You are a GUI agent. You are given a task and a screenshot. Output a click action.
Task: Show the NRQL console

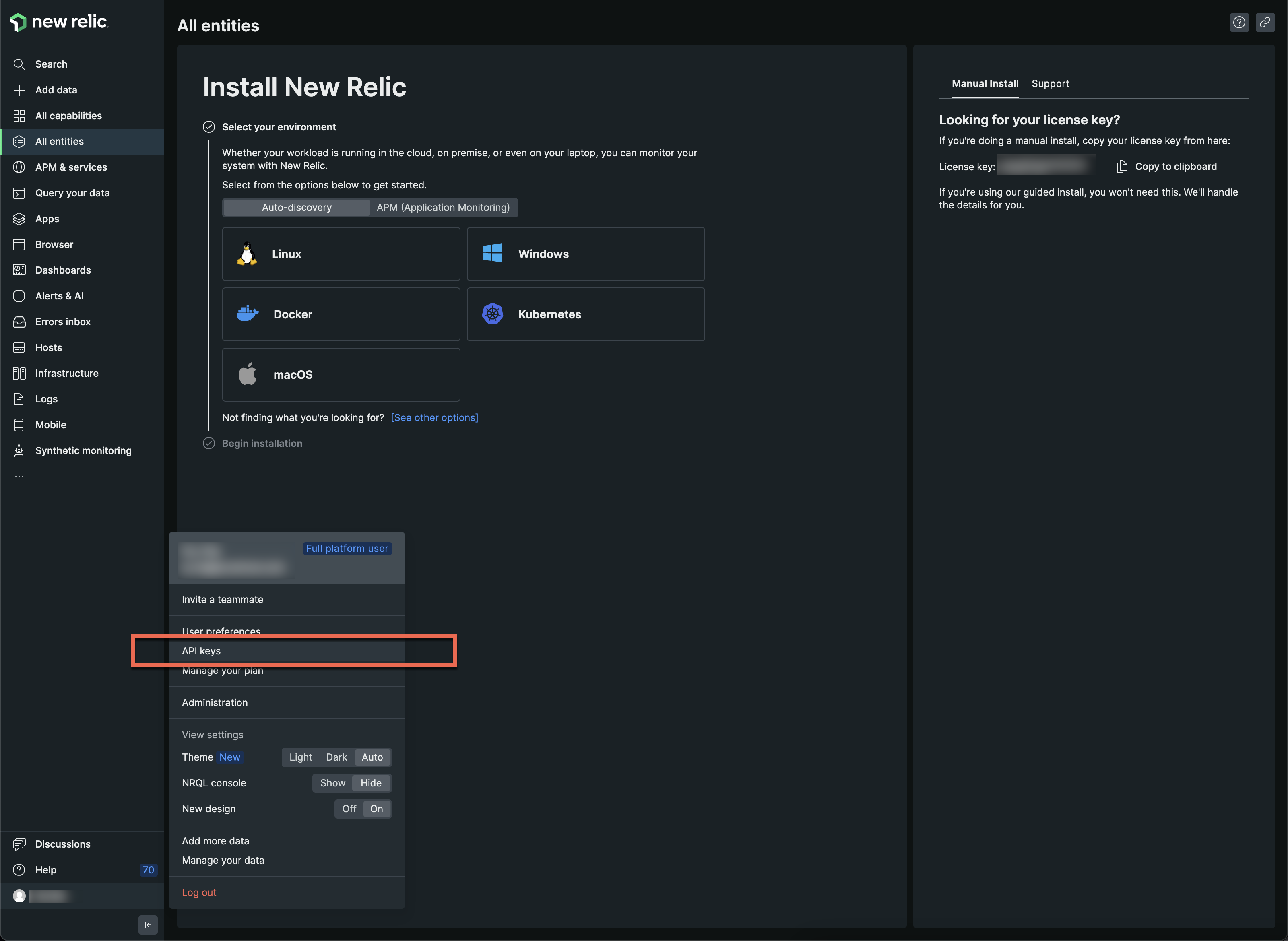[333, 783]
